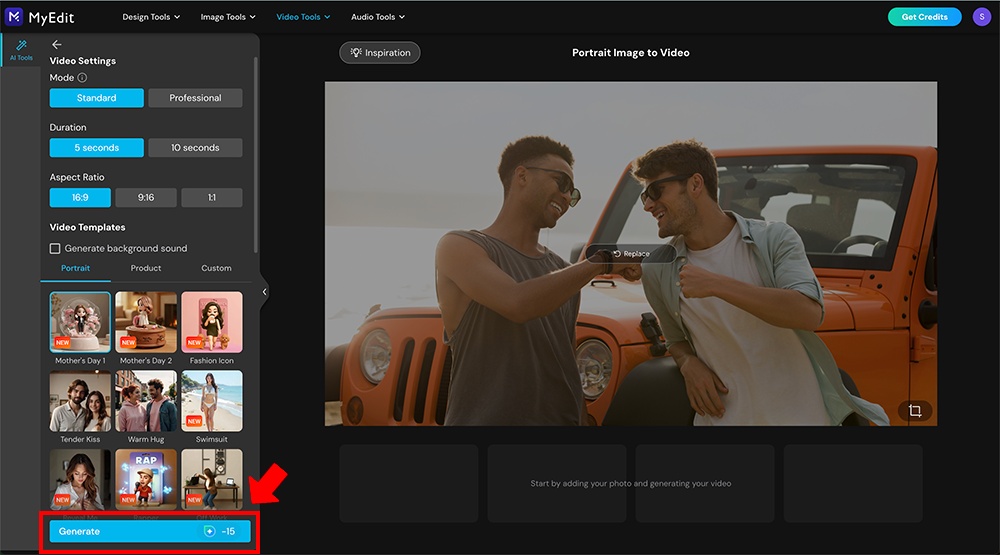The image size is (1000, 555).
Task: Choose 10 seconds duration
Action: pos(195,148)
